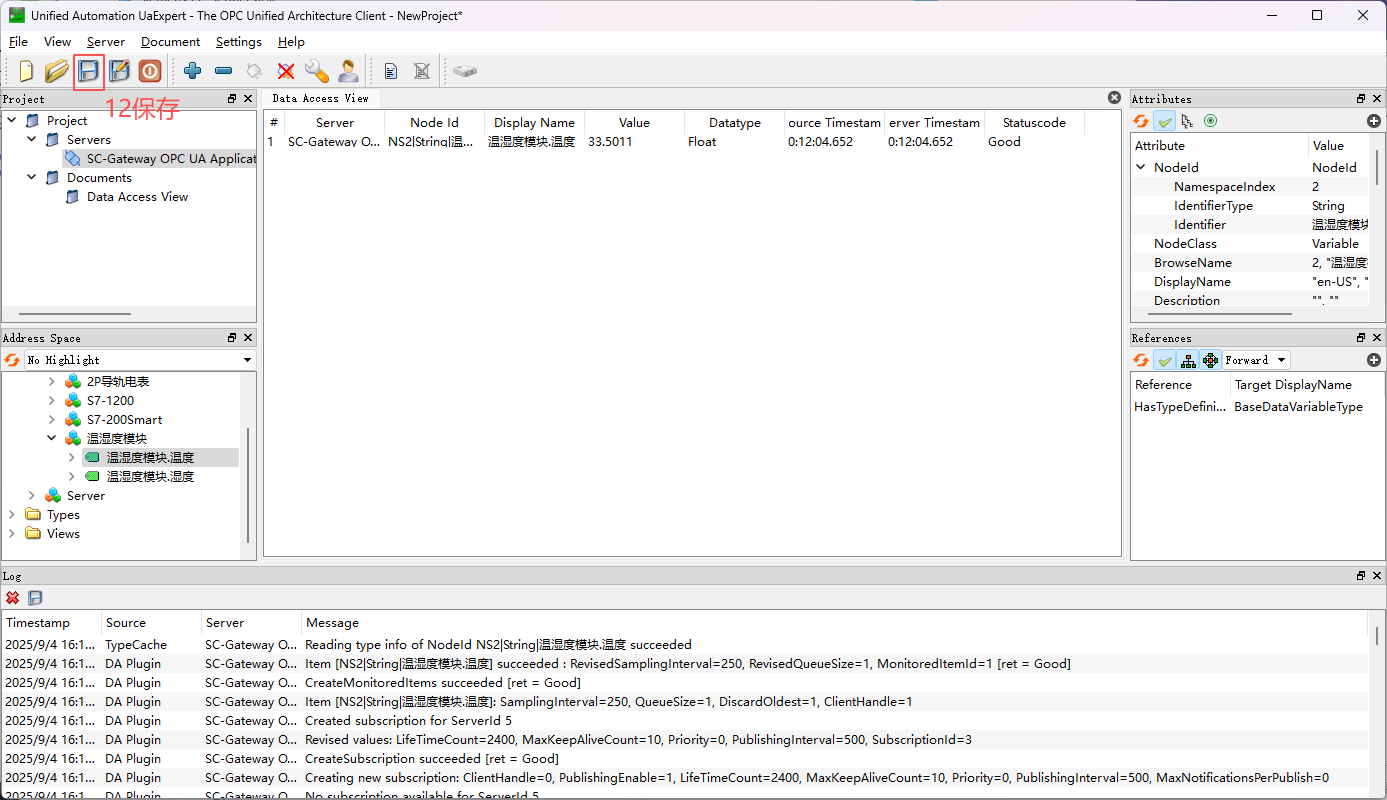The image size is (1387, 800).
Task: Clear the log with red X icon
Action: point(13,598)
